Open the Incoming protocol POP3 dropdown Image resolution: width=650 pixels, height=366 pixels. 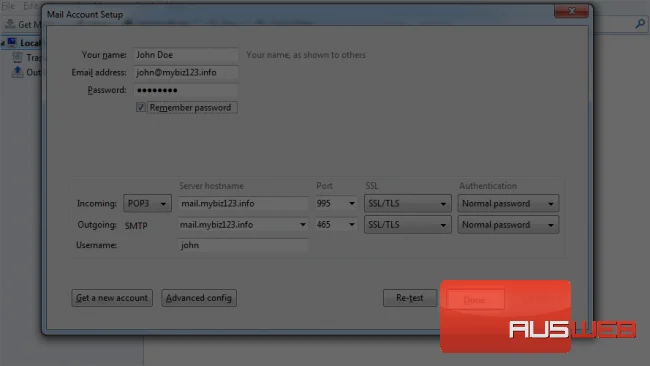[x=147, y=204]
